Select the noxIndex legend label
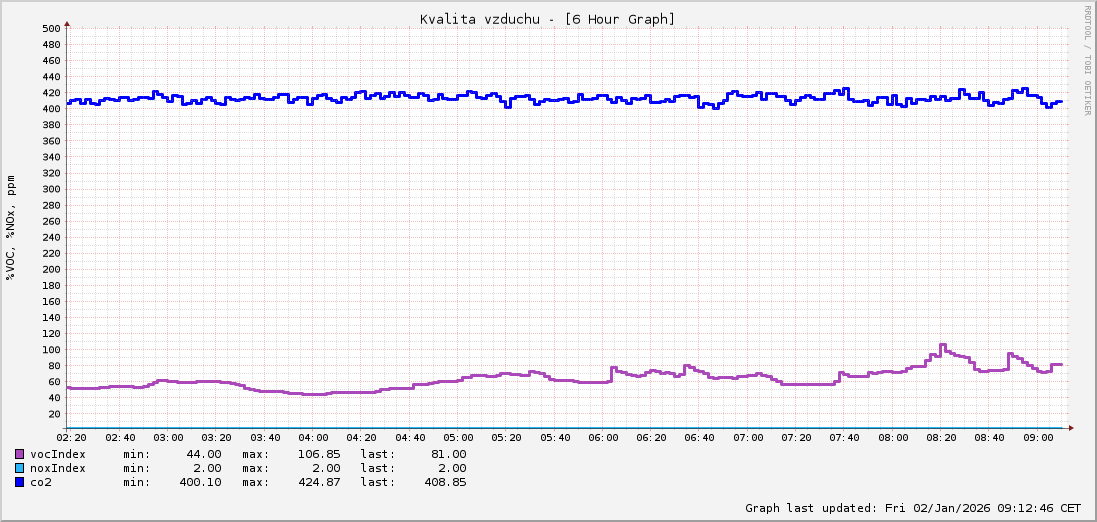The height and width of the screenshot is (522, 1097). point(58,468)
